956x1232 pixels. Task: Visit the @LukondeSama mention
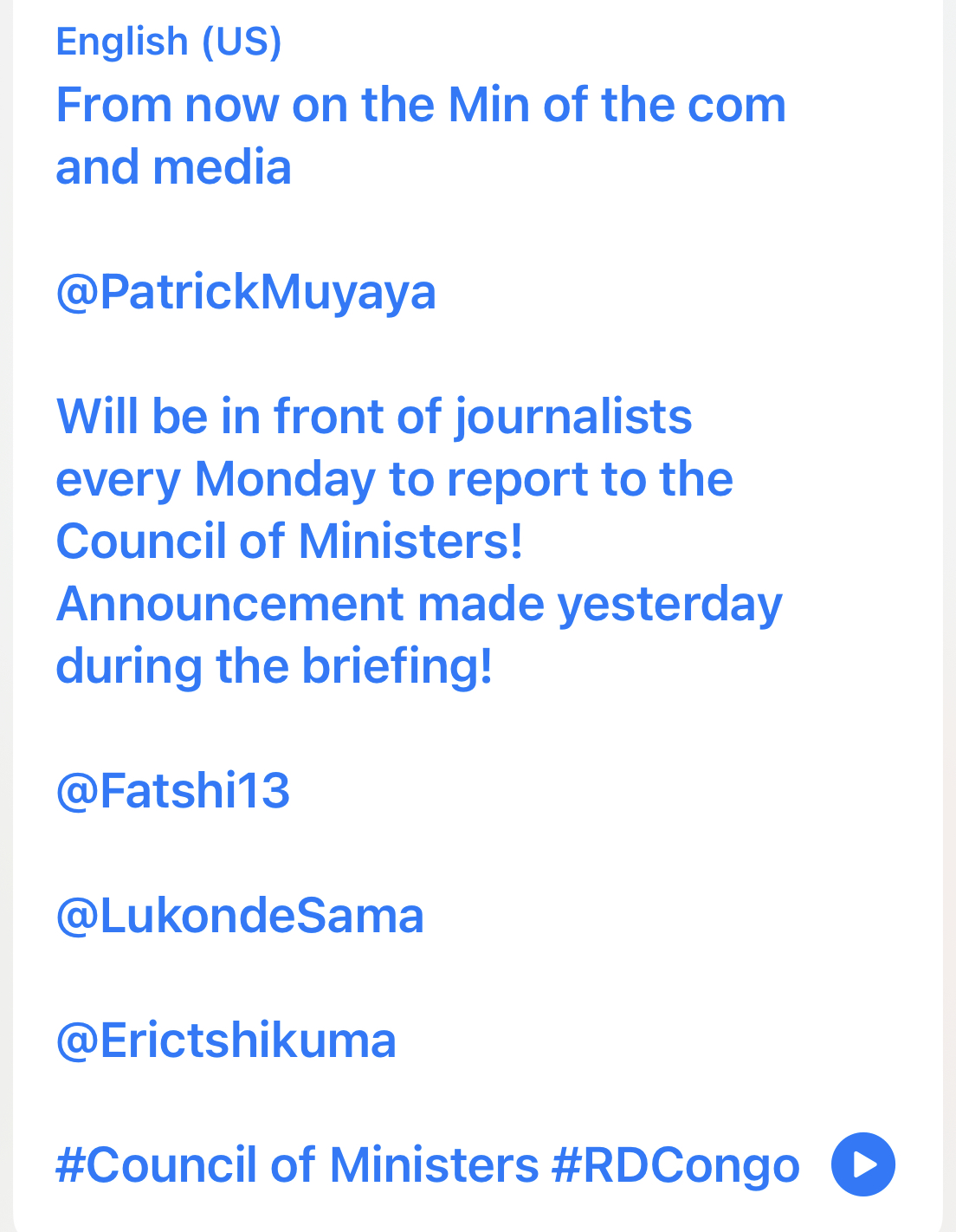[x=240, y=916]
